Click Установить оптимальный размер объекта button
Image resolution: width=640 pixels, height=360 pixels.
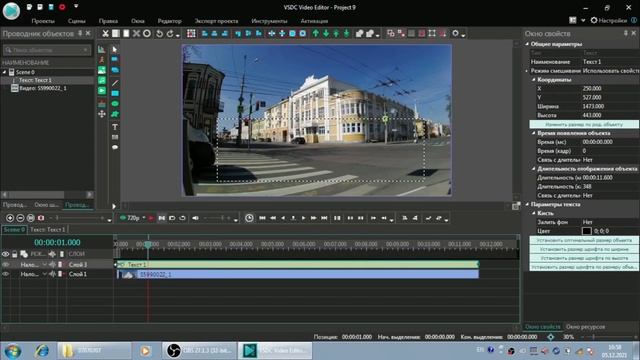click(584, 240)
